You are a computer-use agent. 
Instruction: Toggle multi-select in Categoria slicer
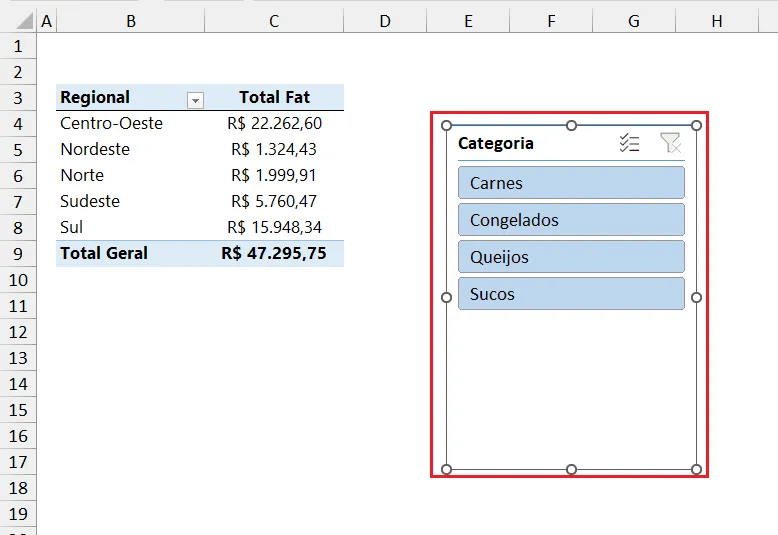point(629,143)
